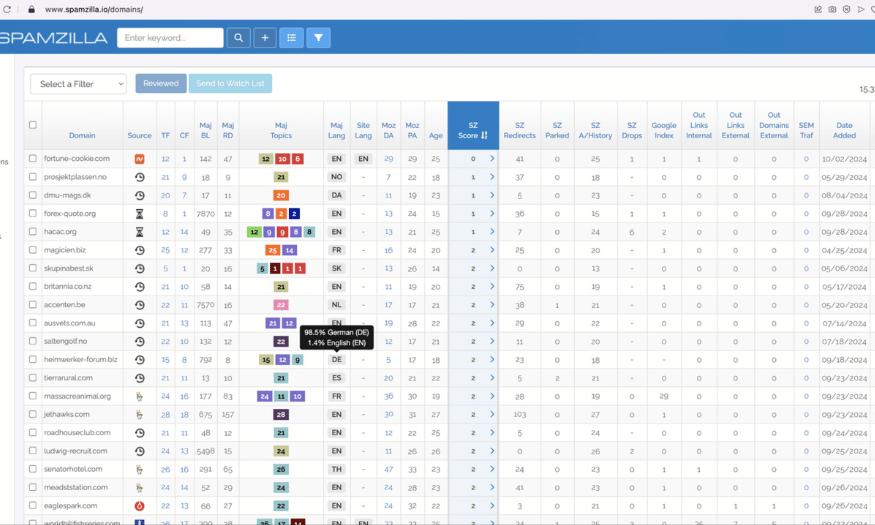Click the history source icon for saltengolf.no

coord(140,341)
